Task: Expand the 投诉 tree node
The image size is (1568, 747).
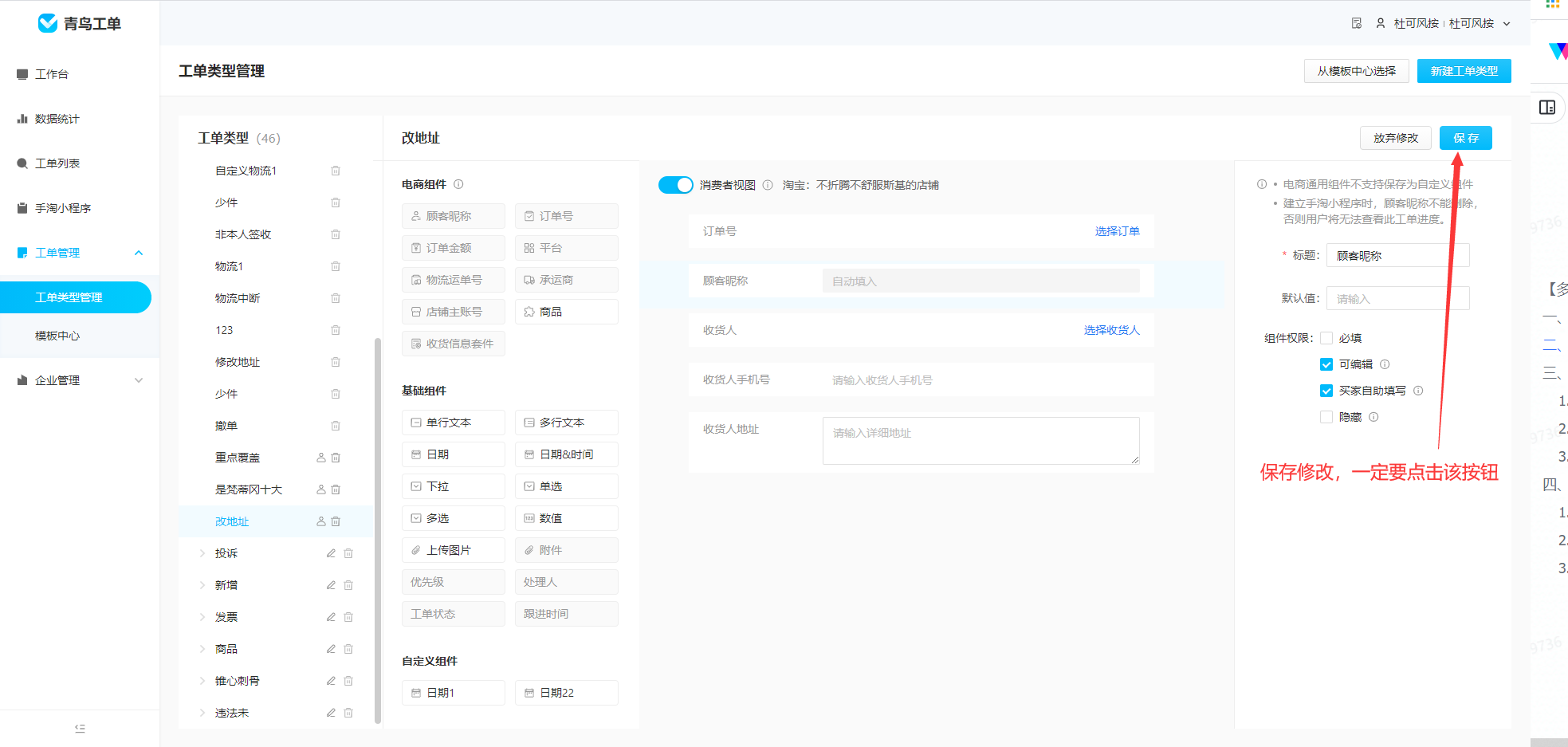Action: click(x=202, y=553)
